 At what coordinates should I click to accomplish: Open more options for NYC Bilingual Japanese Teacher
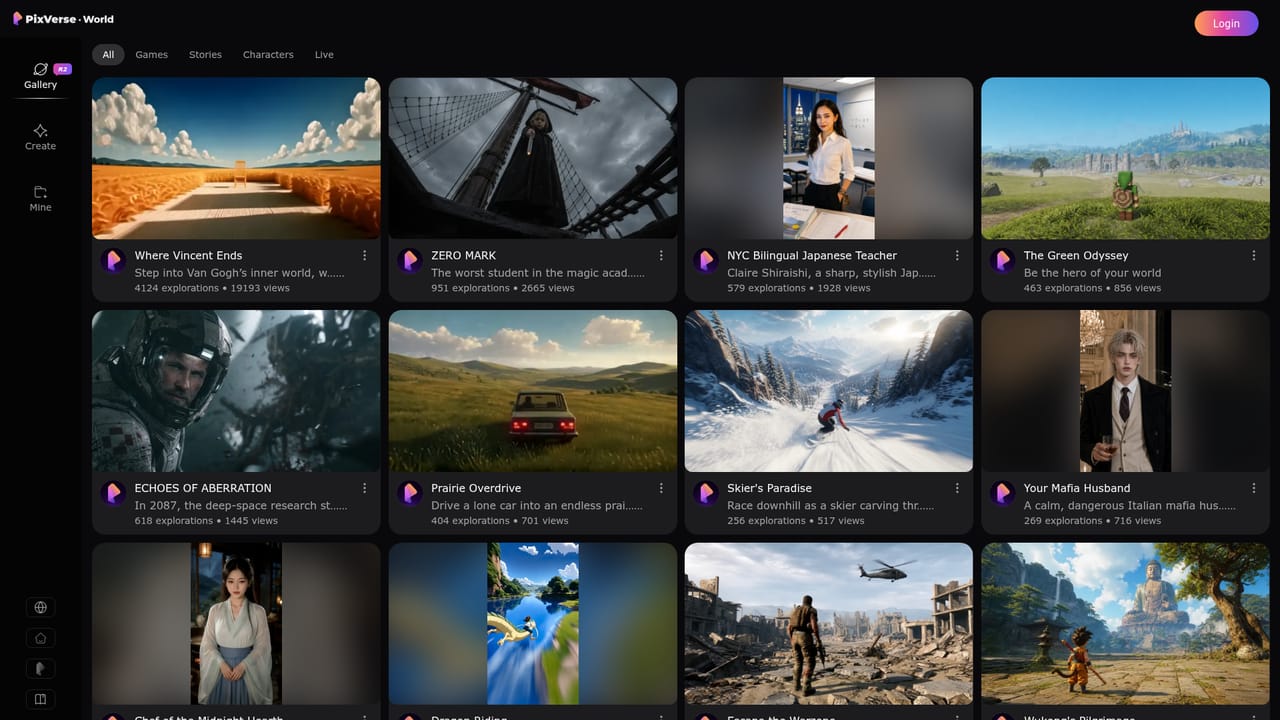(957, 256)
